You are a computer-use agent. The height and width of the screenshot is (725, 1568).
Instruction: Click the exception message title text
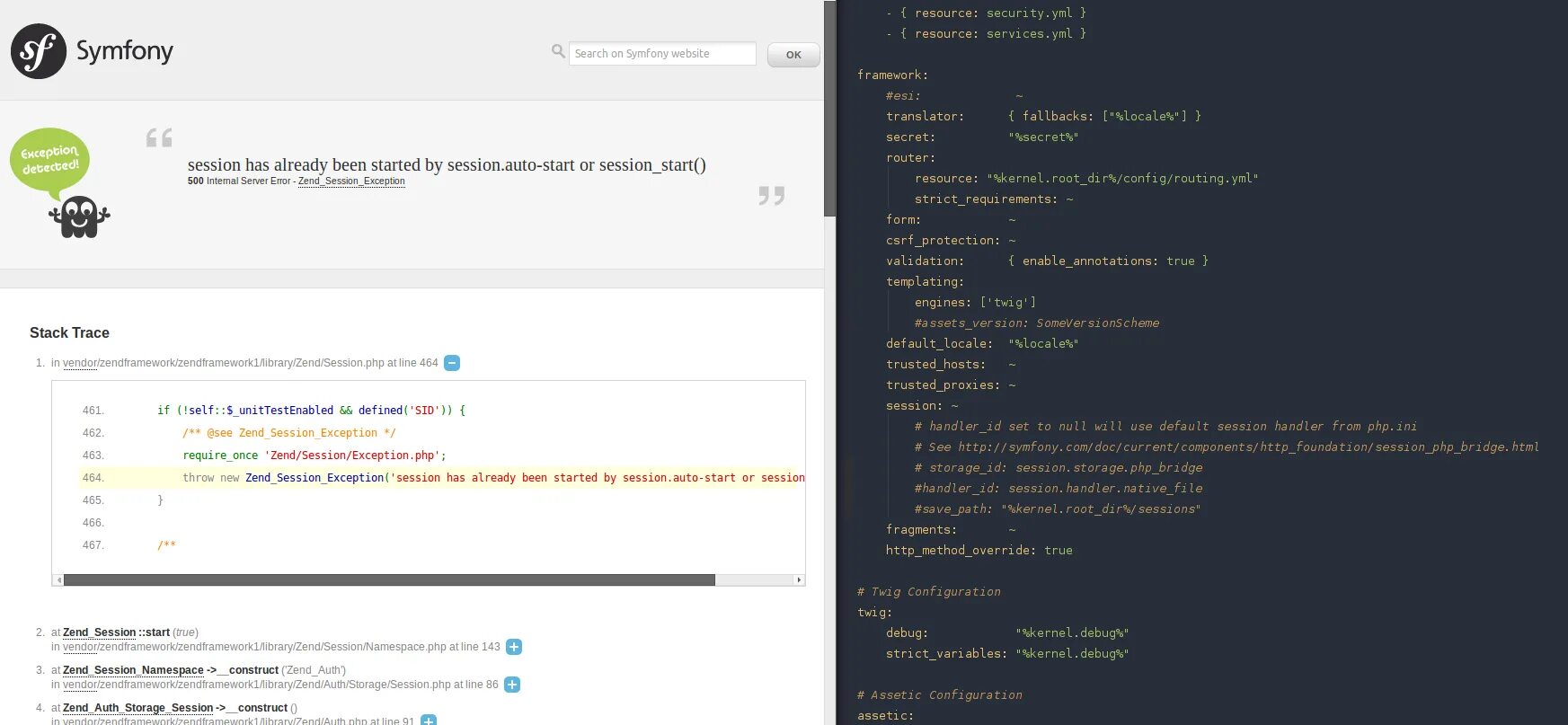(x=447, y=165)
